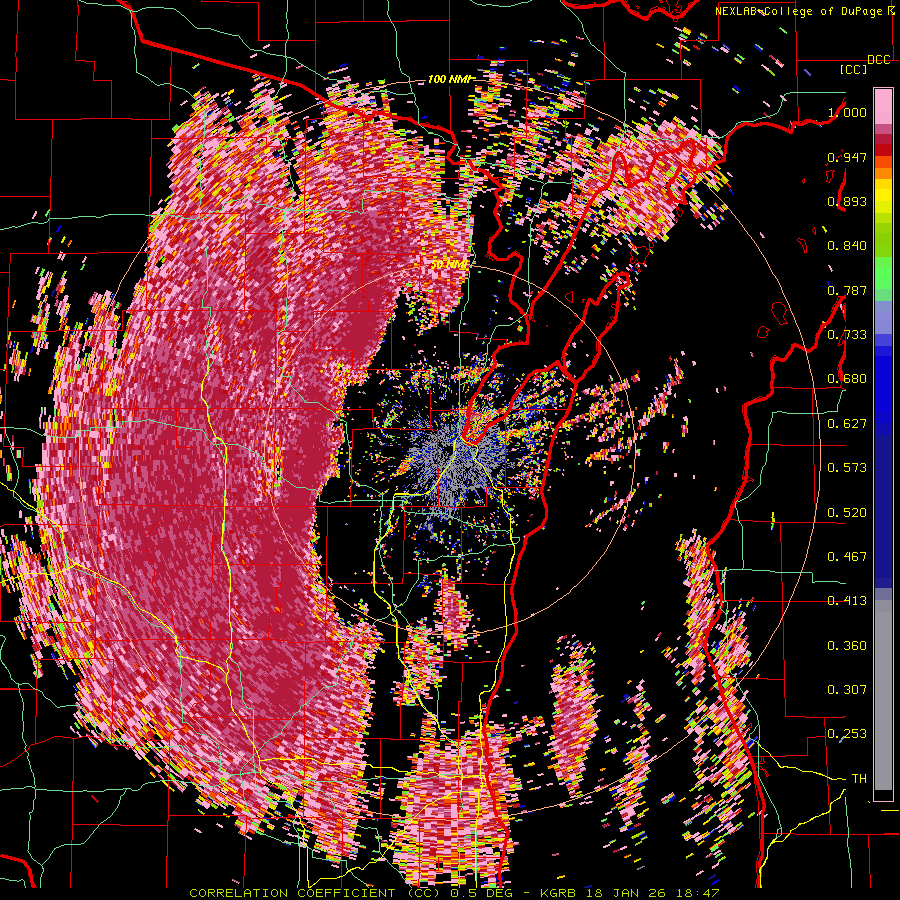Select the 0.840 legend value
The width and height of the screenshot is (900, 900).
tap(847, 246)
